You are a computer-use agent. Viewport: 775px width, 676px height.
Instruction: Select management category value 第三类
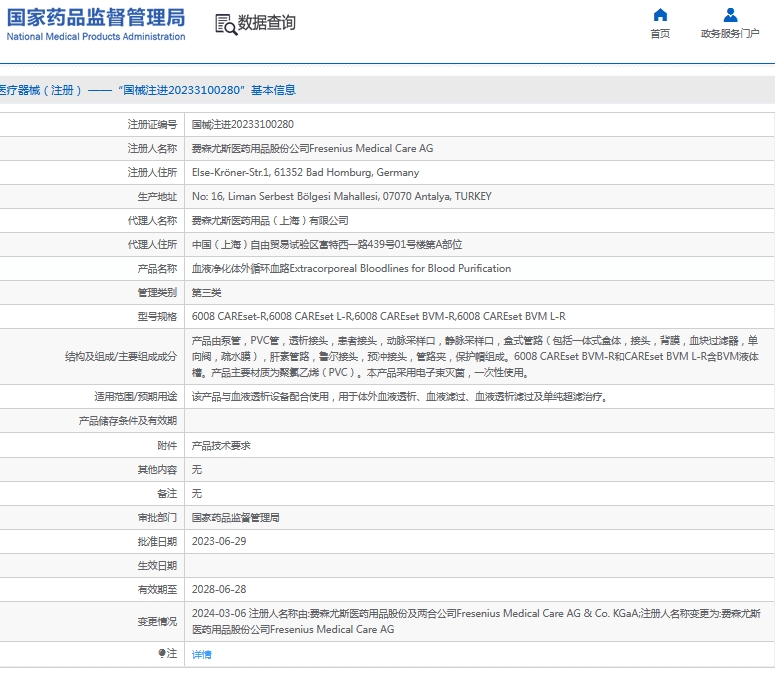tap(207, 293)
